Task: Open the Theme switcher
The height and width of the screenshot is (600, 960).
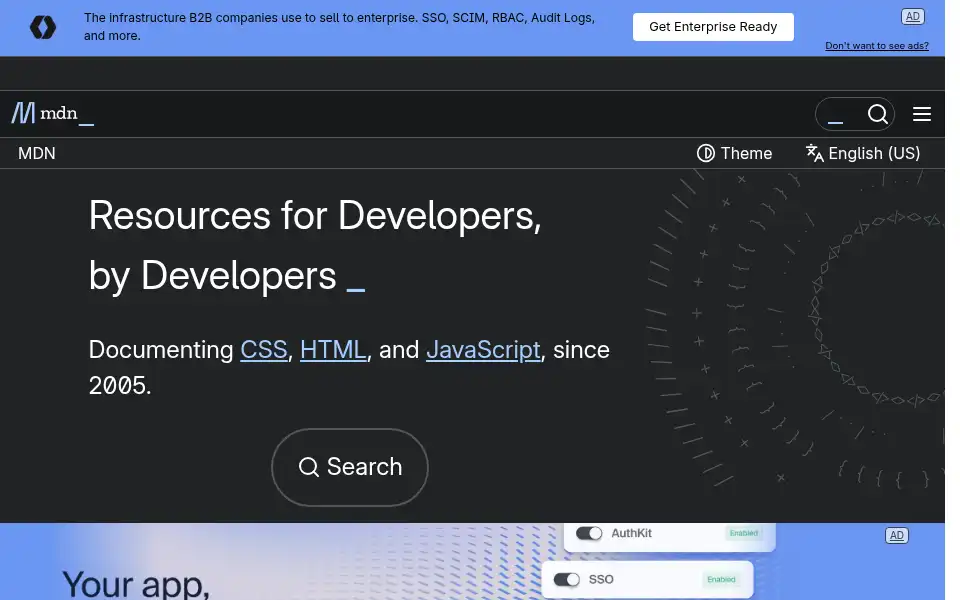Action: pyautogui.click(x=734, y=153)
